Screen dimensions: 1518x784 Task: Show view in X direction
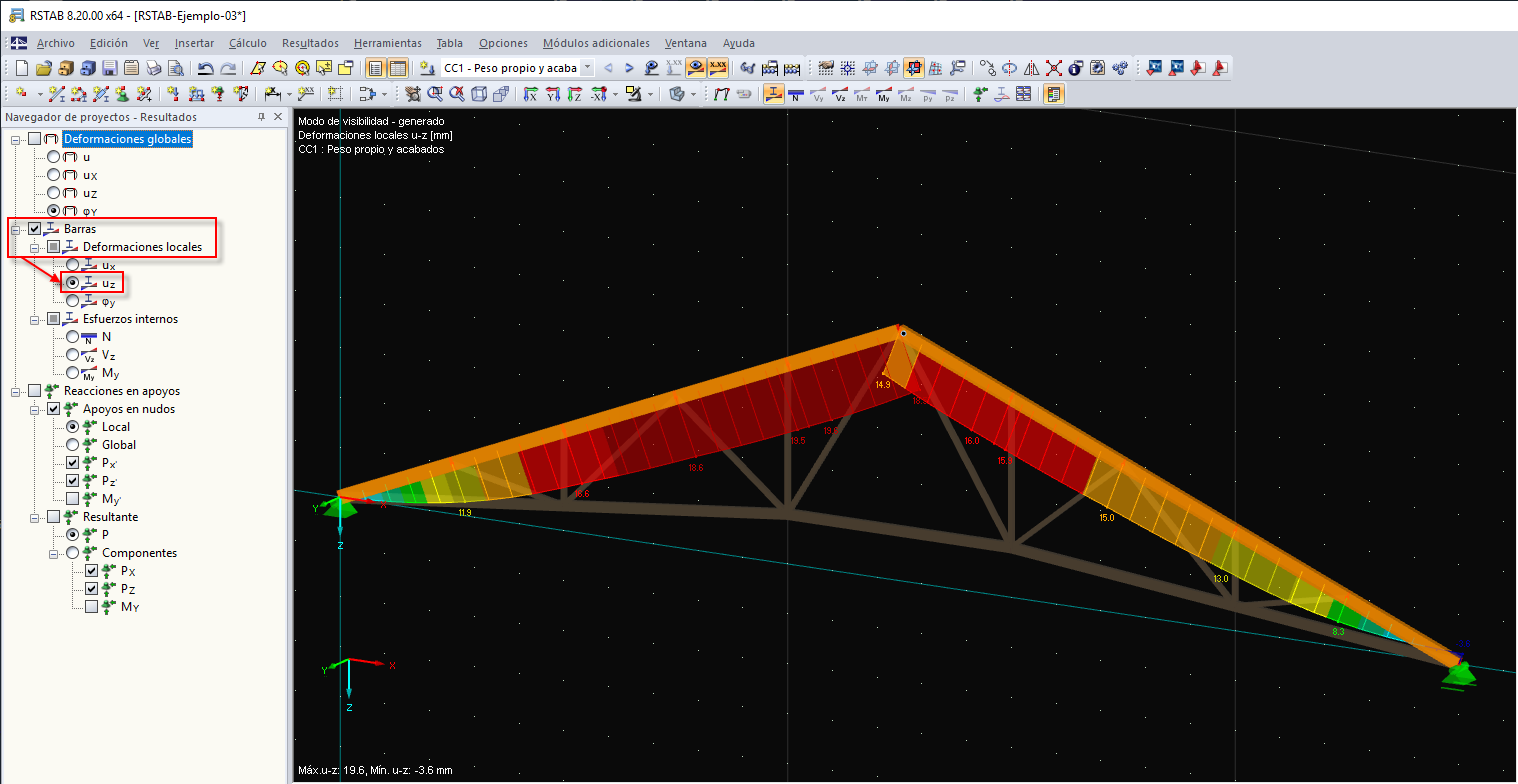pyautogui.click(x=530, y=94)
